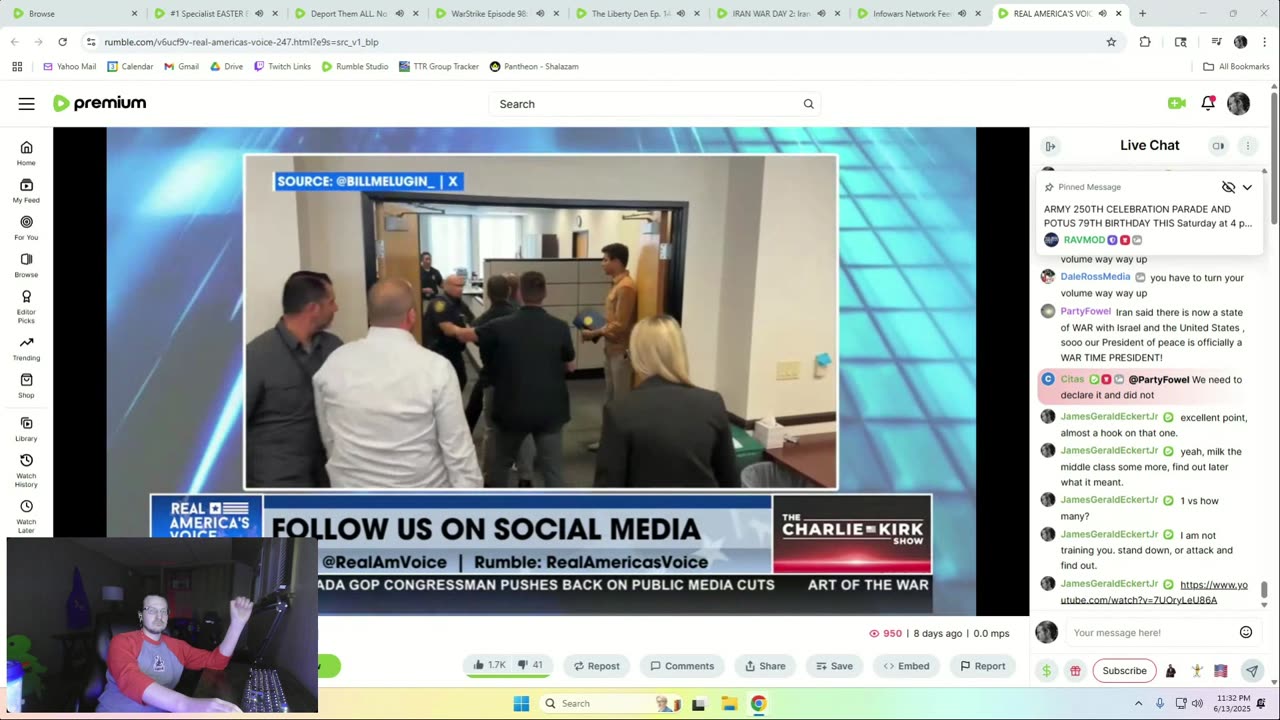The width and height of the screenshot is (1280, 720).
Task: Open Browse in the Rumble sidebar
Action: pos(26,265)
